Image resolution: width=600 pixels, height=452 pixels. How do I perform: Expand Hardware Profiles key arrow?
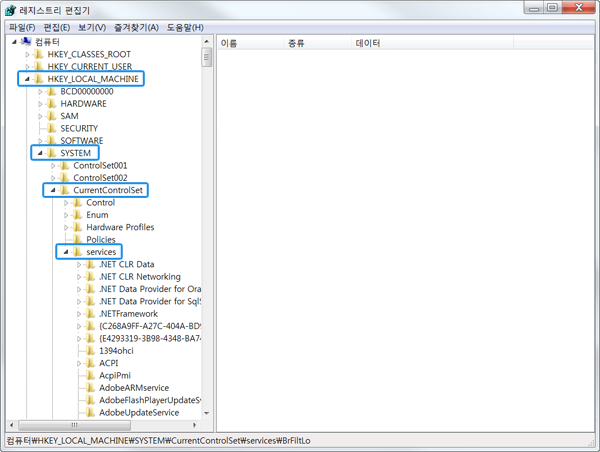pyautogui.click(x=66, y=227)
